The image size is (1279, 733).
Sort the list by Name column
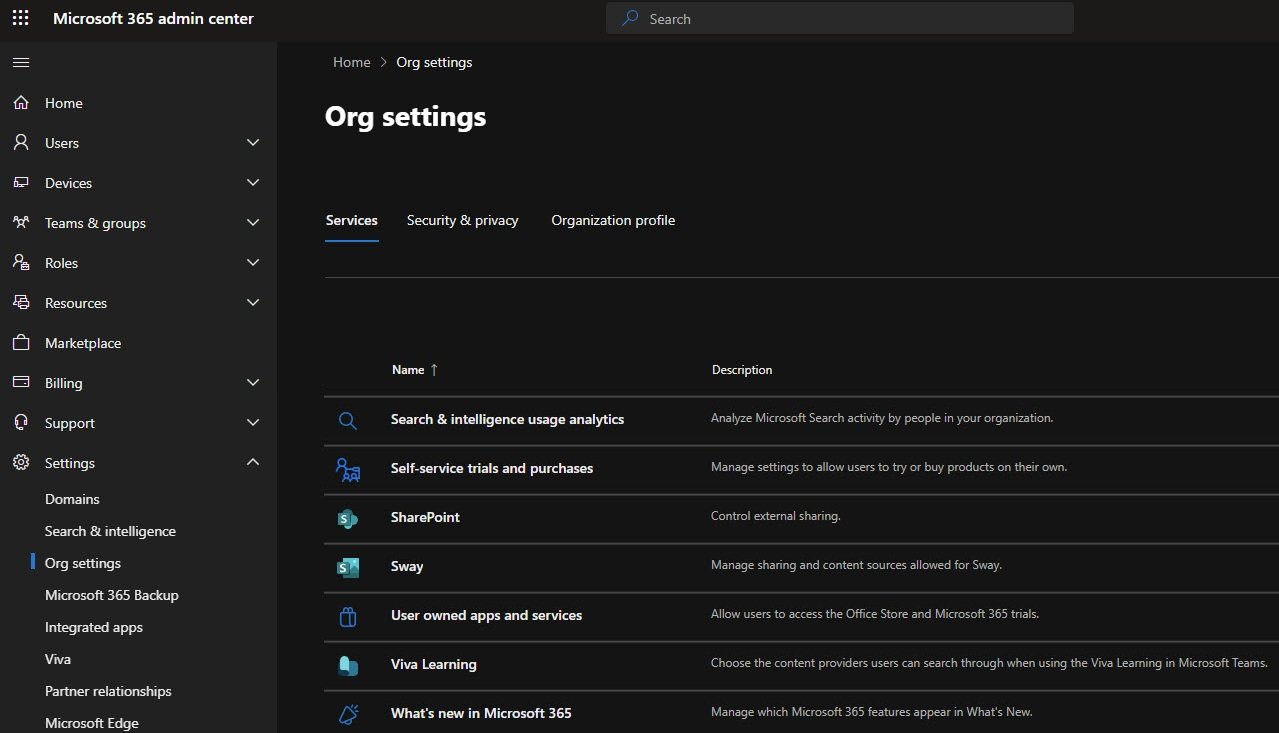(408, 370)
